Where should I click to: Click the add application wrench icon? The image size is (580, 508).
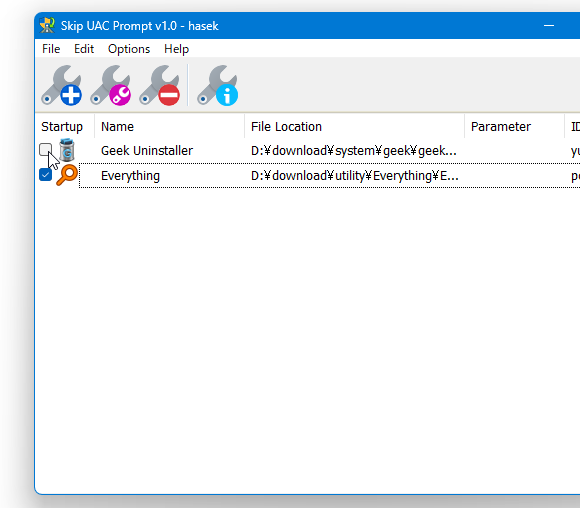61,85
